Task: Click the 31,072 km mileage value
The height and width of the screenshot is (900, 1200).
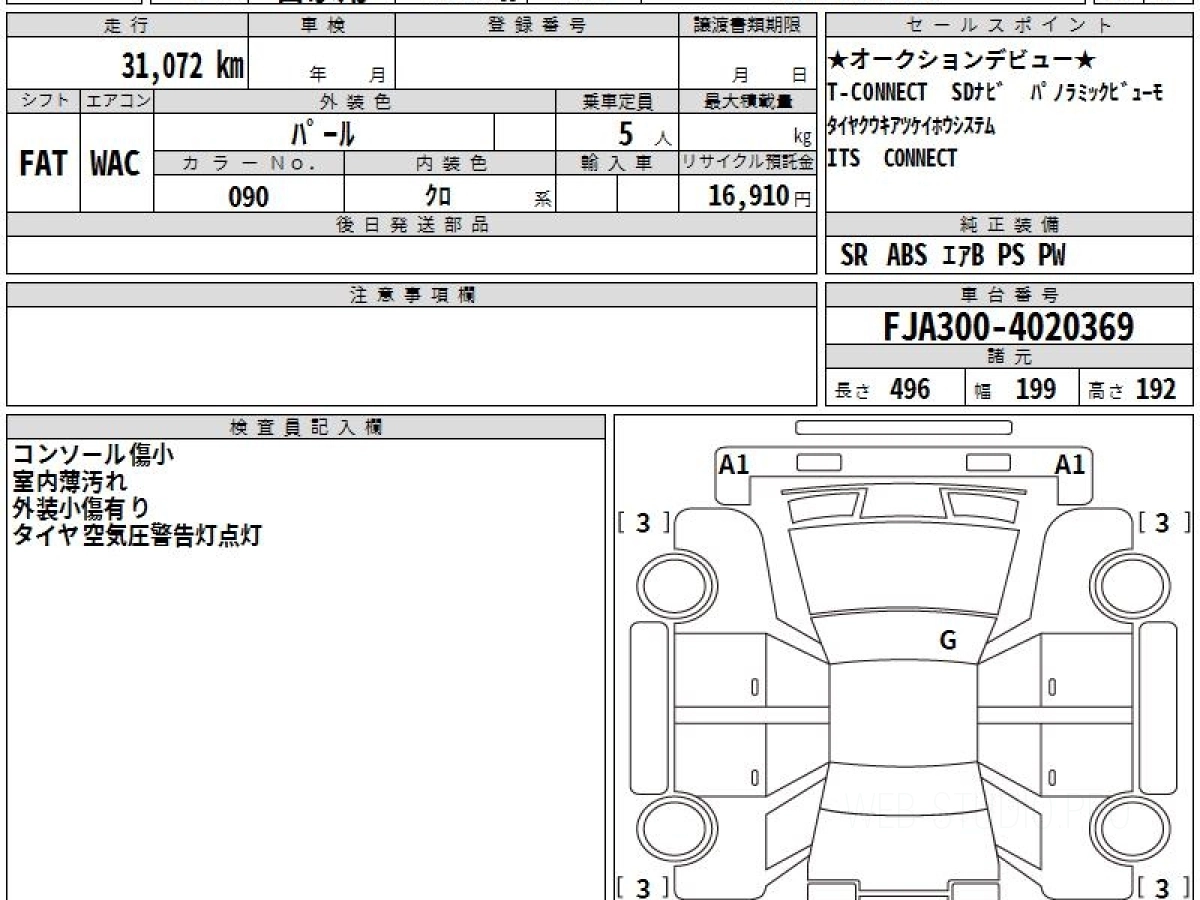Action: tap(183, 66)
